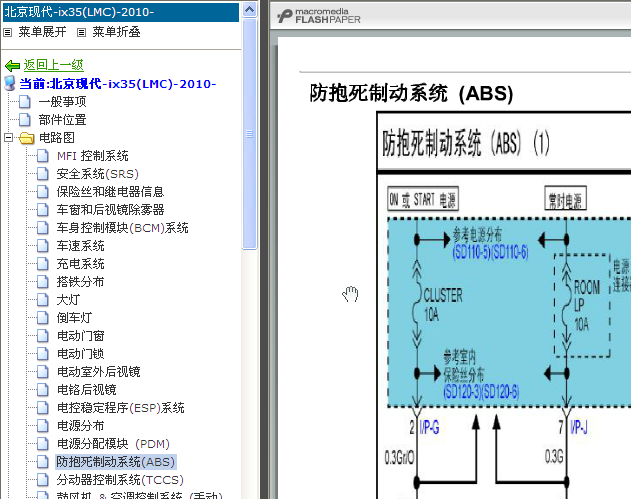Open 安全系统(SRS) diagram entry
The image size is (631, 499).
coord(97,174)
